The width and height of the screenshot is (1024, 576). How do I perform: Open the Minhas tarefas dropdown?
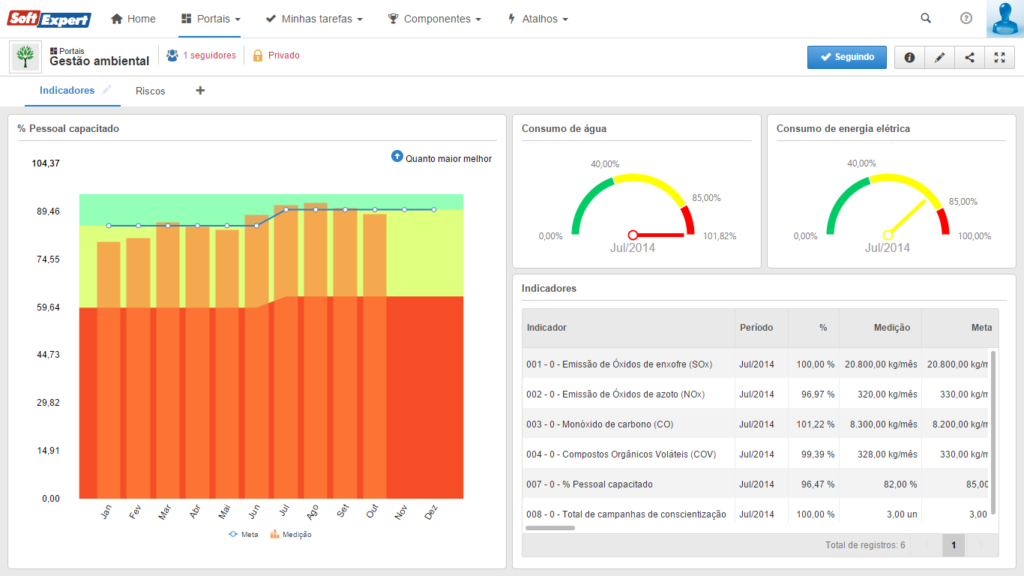pyautogui.click(x=314, y=19)
